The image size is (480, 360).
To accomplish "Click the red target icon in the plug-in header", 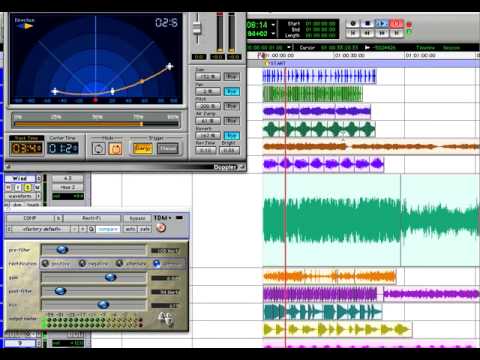I will pos(161,228).
